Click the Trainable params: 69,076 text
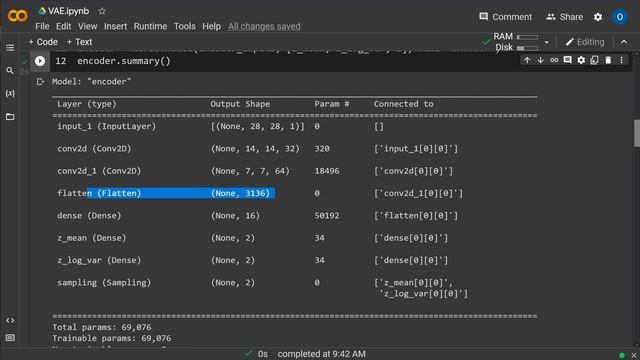The height and width of the screenshot is (360, 640). (x=111, y=338)
